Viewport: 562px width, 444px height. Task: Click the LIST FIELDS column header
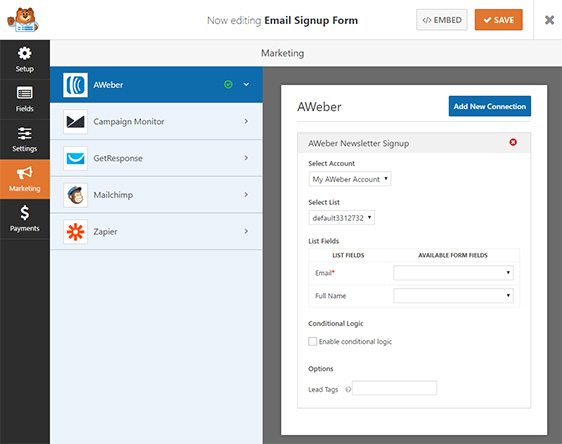(x=348, y=255)
